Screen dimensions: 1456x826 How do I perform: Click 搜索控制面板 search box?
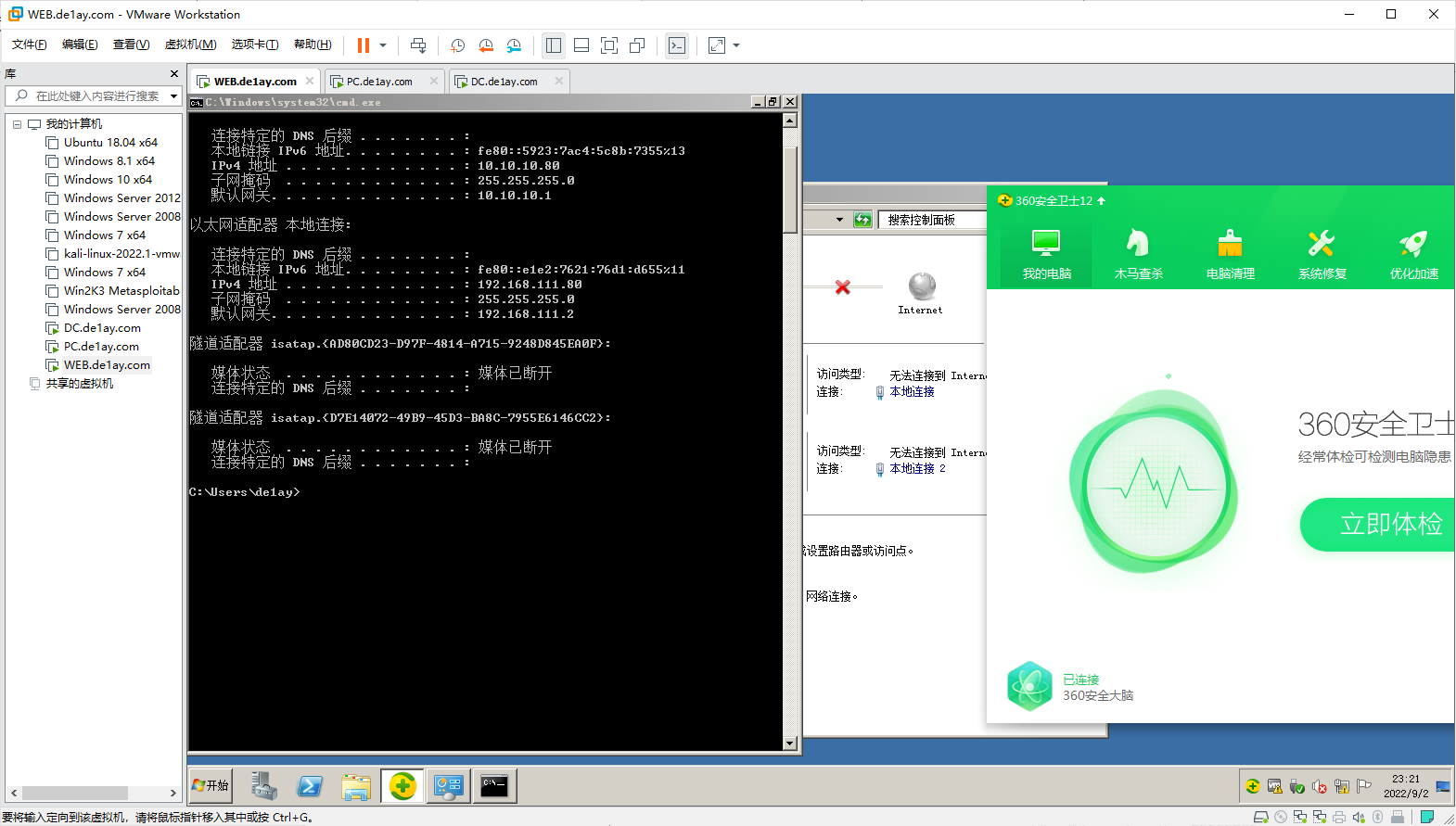(931, 220)
